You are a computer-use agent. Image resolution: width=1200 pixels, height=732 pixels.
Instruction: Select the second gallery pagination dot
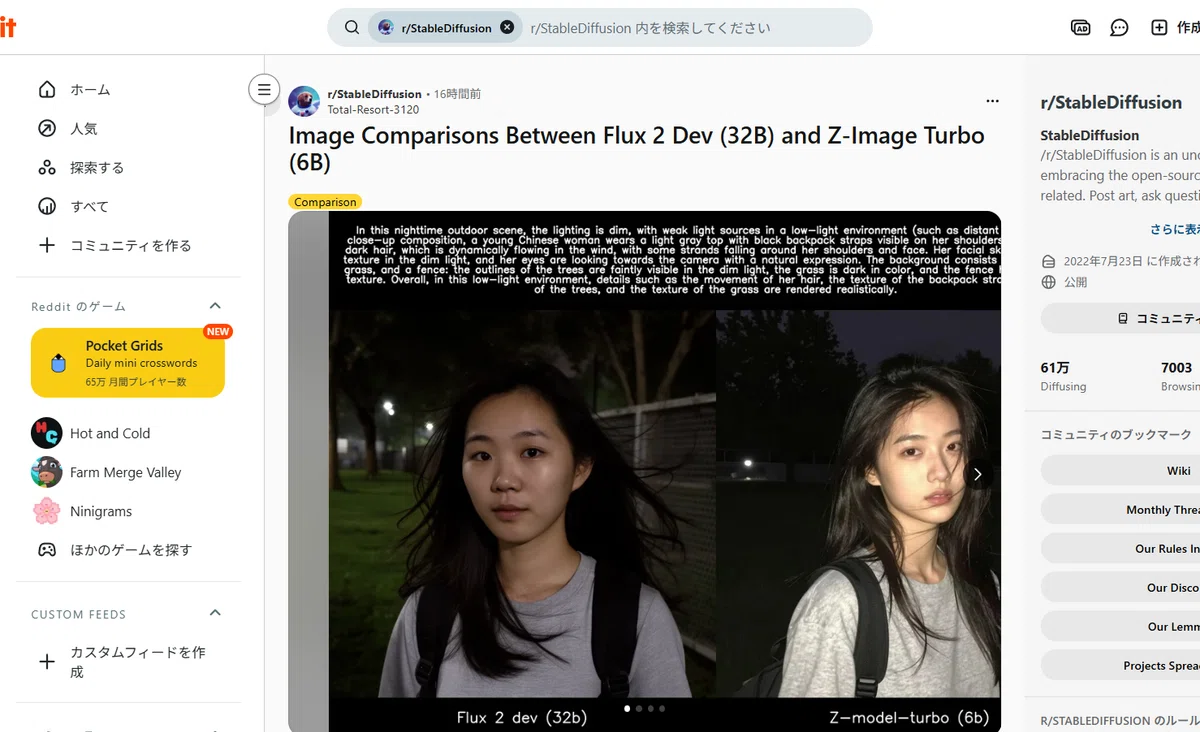click(x=639, y=708)
